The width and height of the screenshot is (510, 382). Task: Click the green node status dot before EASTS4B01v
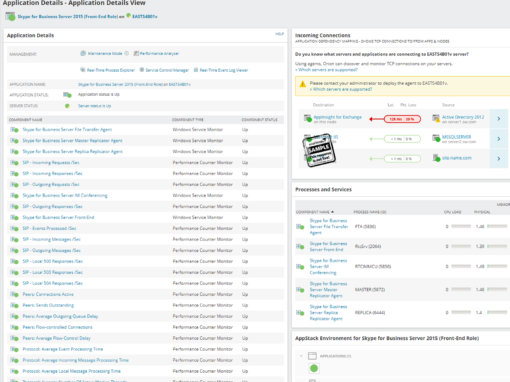(128, 16)
